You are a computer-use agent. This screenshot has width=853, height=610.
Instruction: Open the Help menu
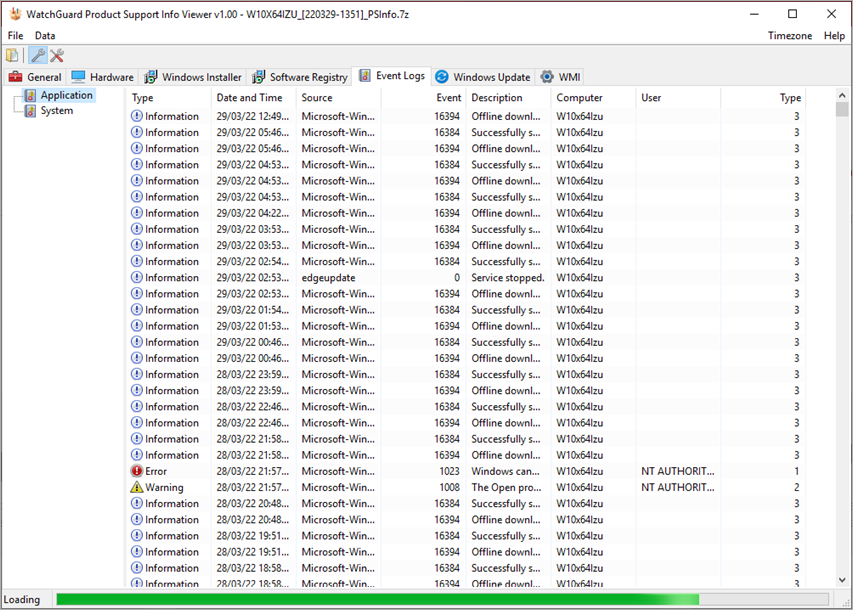tap(835, 35)
